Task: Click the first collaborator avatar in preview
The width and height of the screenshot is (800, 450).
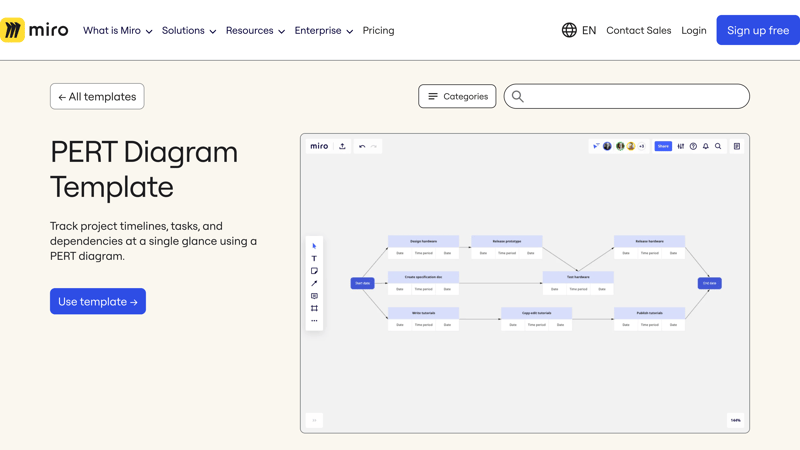Action: (x=607, y=146)
